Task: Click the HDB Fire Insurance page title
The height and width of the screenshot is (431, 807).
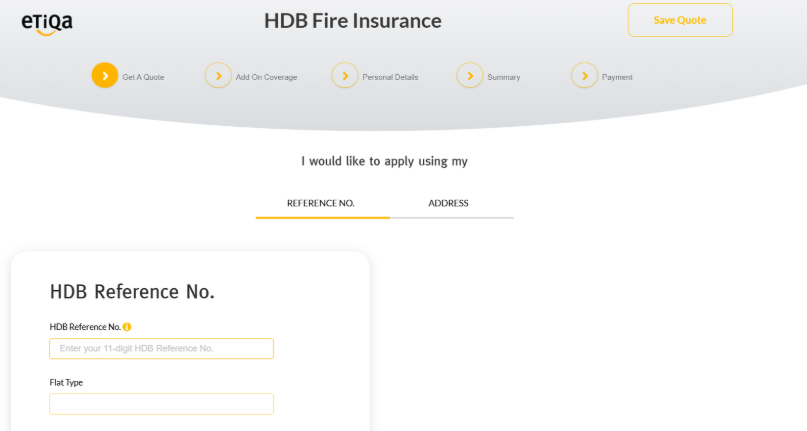Action: tap(352, 21)
